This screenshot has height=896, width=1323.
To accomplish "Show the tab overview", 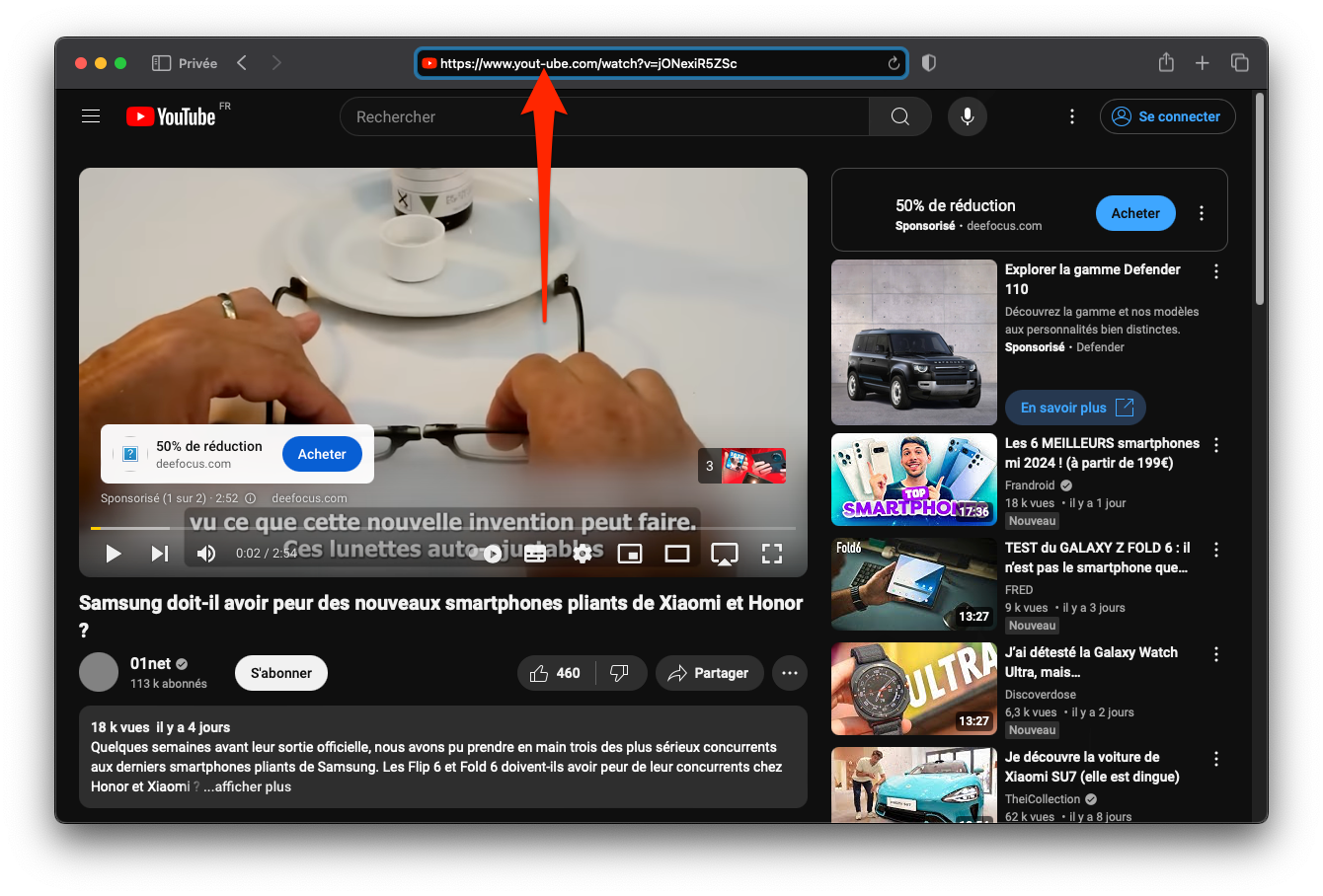I will (x=1239, y=63).
